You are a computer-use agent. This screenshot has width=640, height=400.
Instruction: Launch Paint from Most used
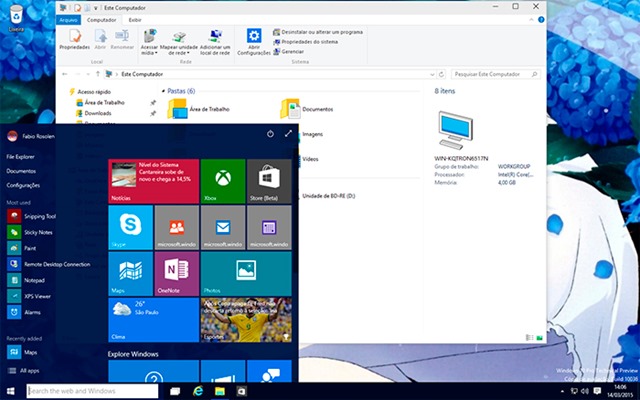click(22, 248)
